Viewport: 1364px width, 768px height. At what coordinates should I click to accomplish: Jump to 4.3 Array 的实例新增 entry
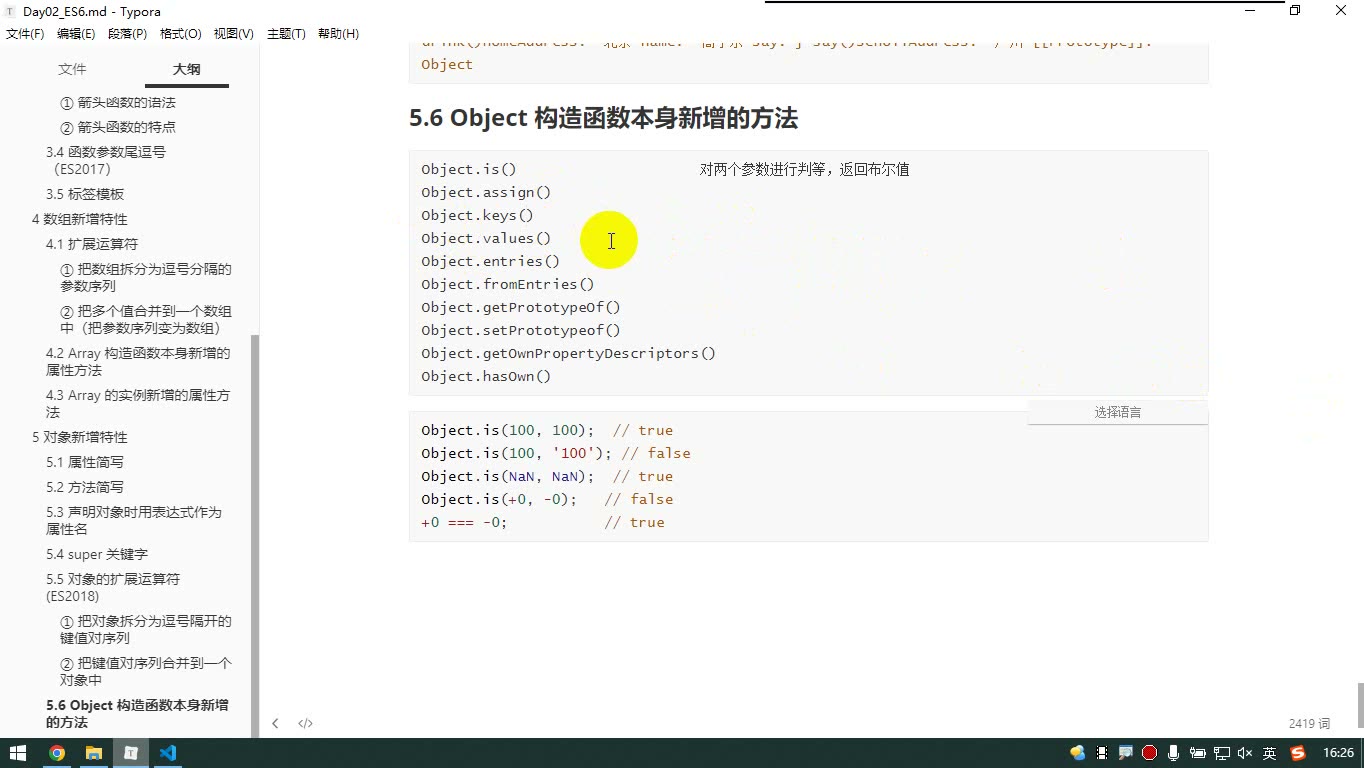tap(138, 403)
